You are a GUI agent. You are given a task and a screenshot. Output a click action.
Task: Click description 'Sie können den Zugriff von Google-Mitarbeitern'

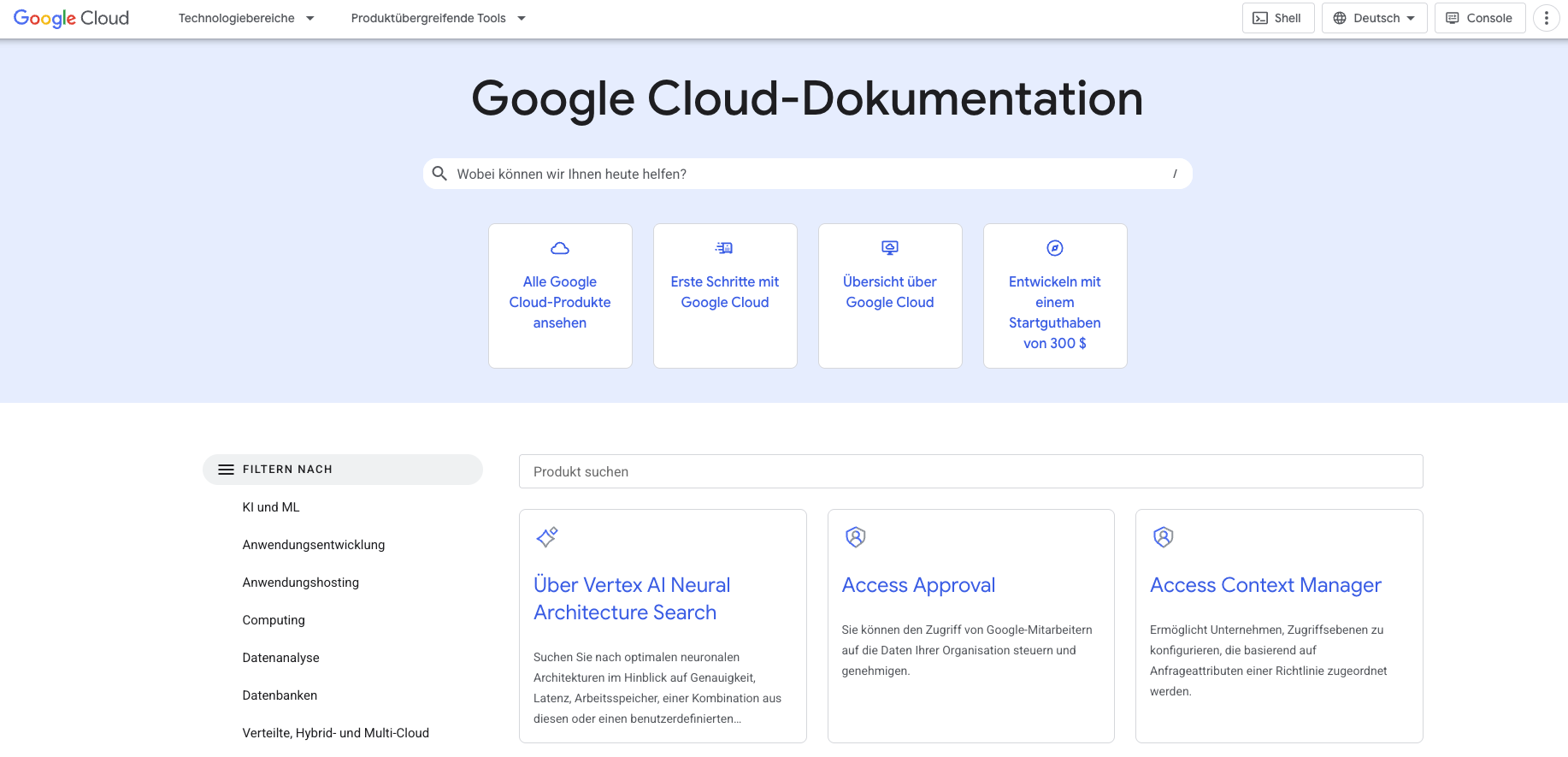[967, 630]
